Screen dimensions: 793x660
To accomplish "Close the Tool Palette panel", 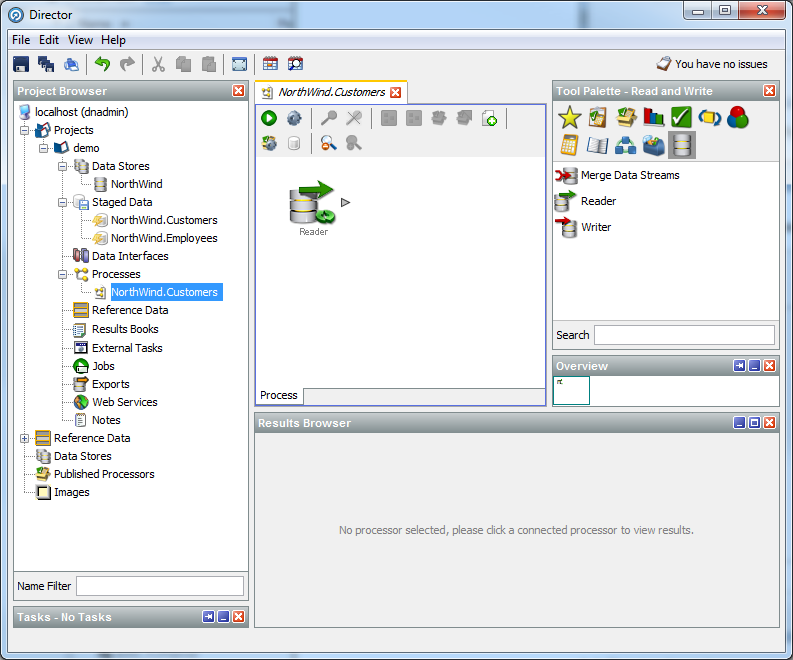I will coord(769,91).
